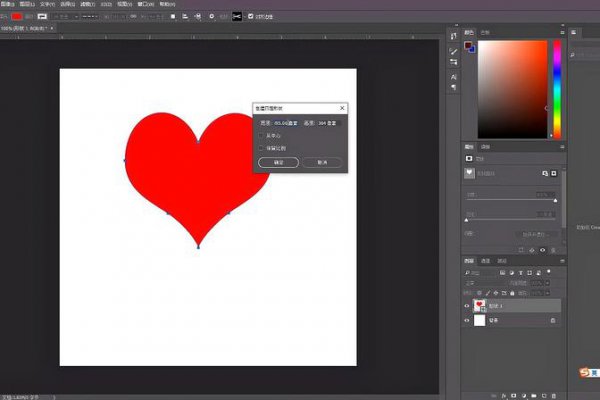The width and height of the screenshot is (600, 400).
Task: Click the foreground color swatch in Color panel
Action: coord(468,46)
